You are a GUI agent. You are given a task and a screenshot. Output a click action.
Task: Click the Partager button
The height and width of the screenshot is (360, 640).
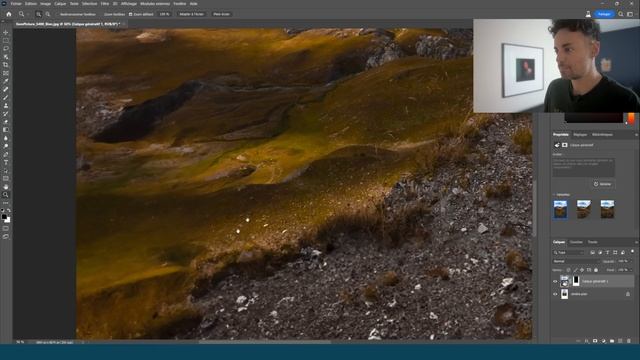pyautogui.click(x=604, y=14)
